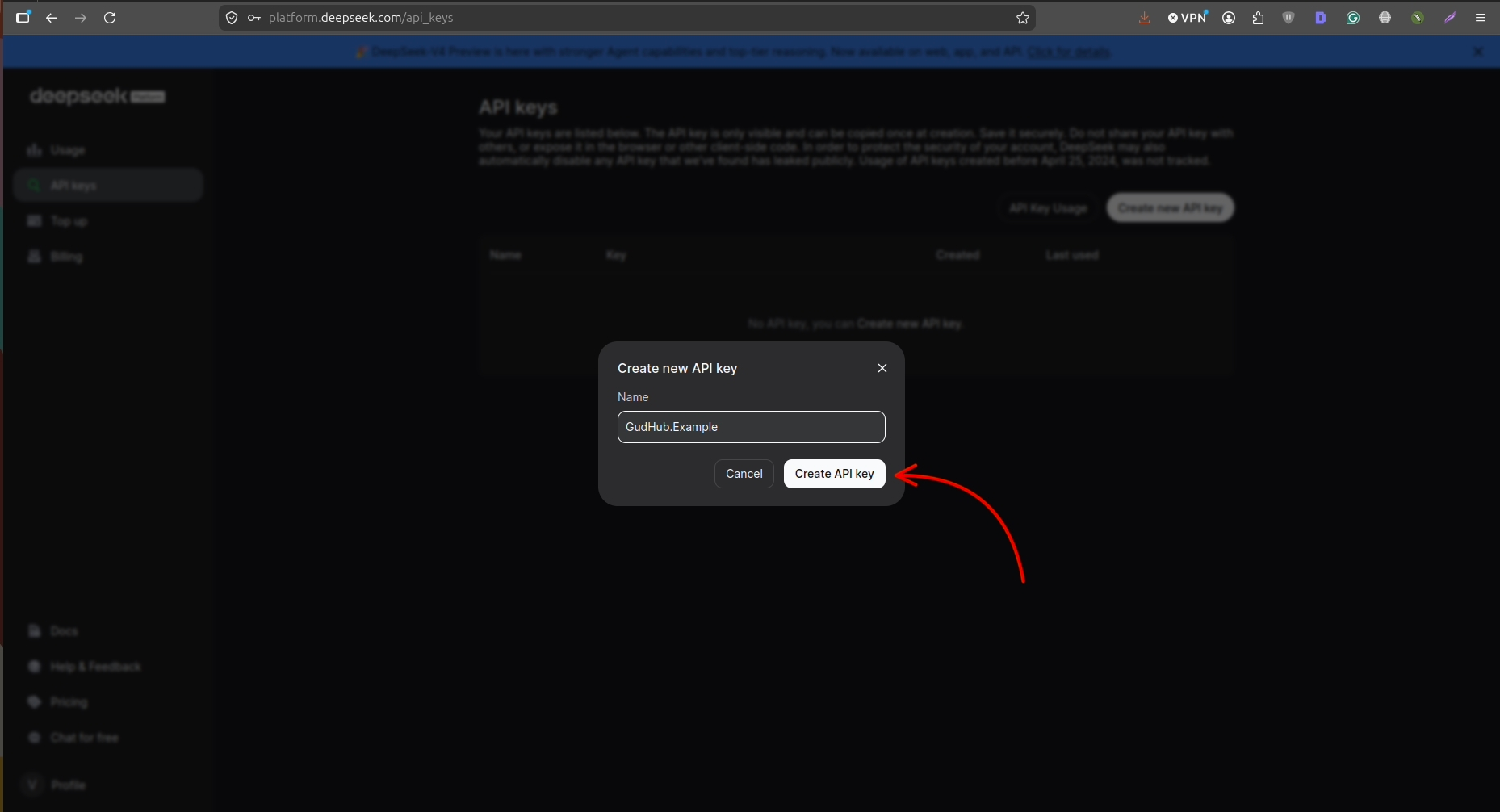Viewport: 1500px width, 812px height.
Task: Click the site shield security icon
Action: [232, 18]
